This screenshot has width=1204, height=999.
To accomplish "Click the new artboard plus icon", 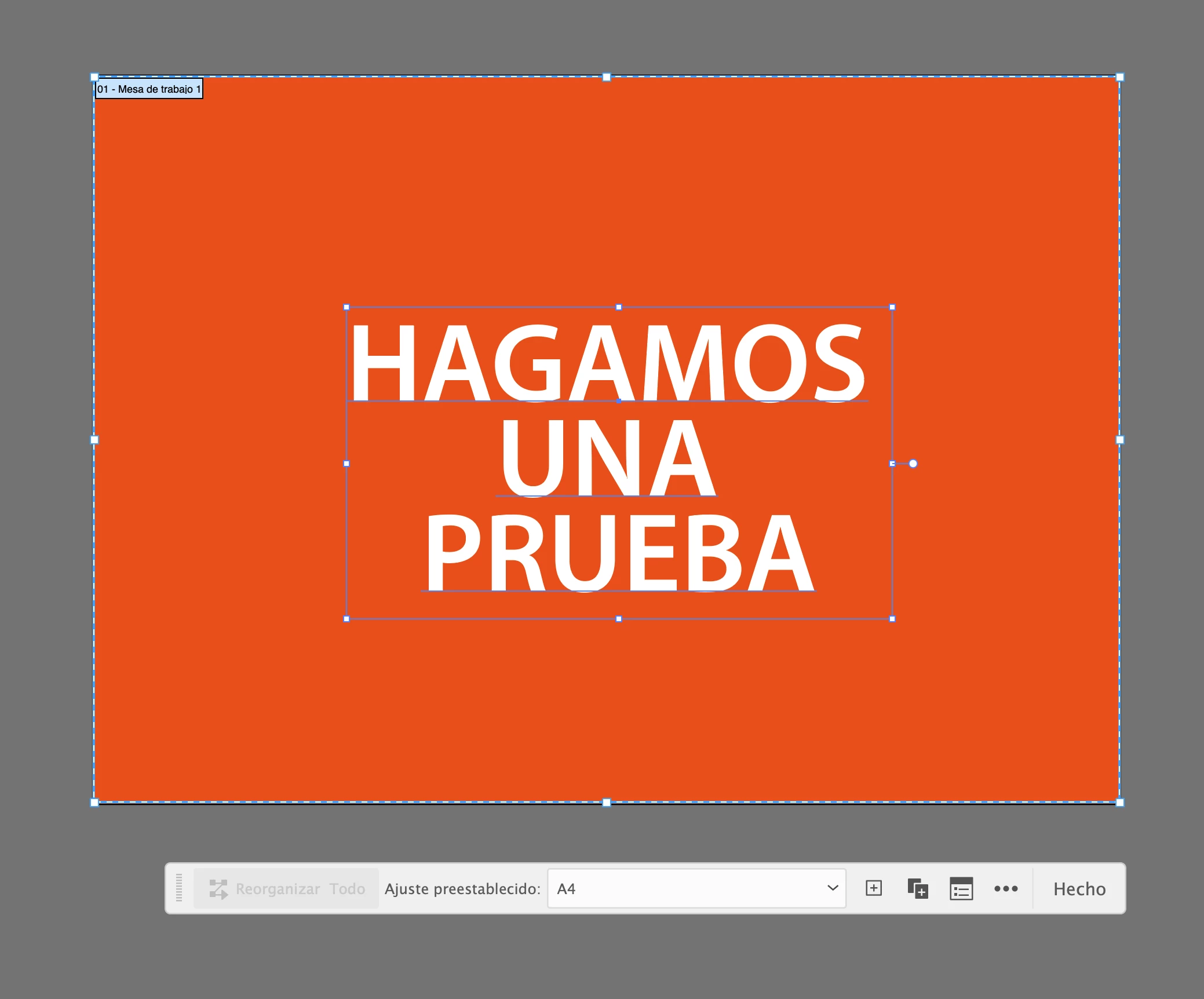I will 873,888.
